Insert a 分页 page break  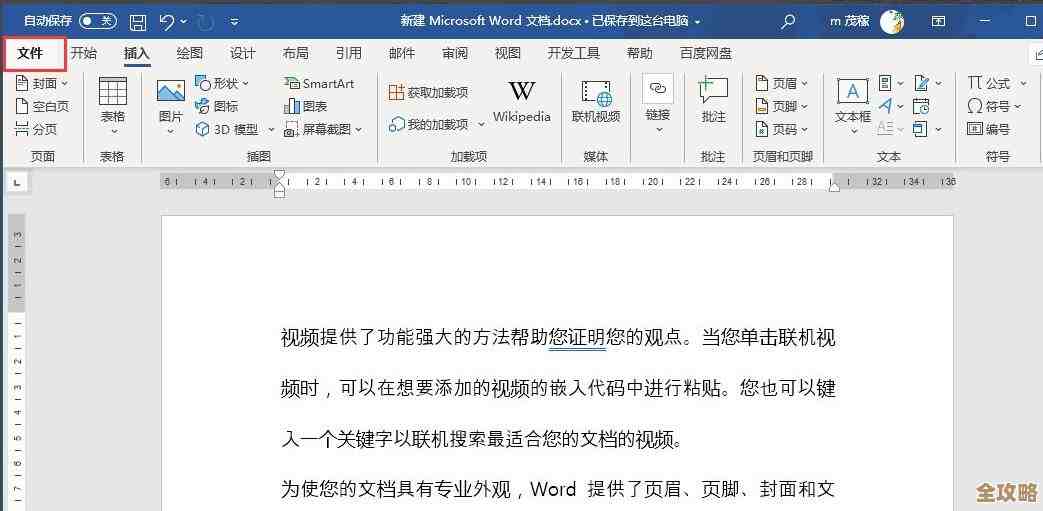click(x=37, y=129)
